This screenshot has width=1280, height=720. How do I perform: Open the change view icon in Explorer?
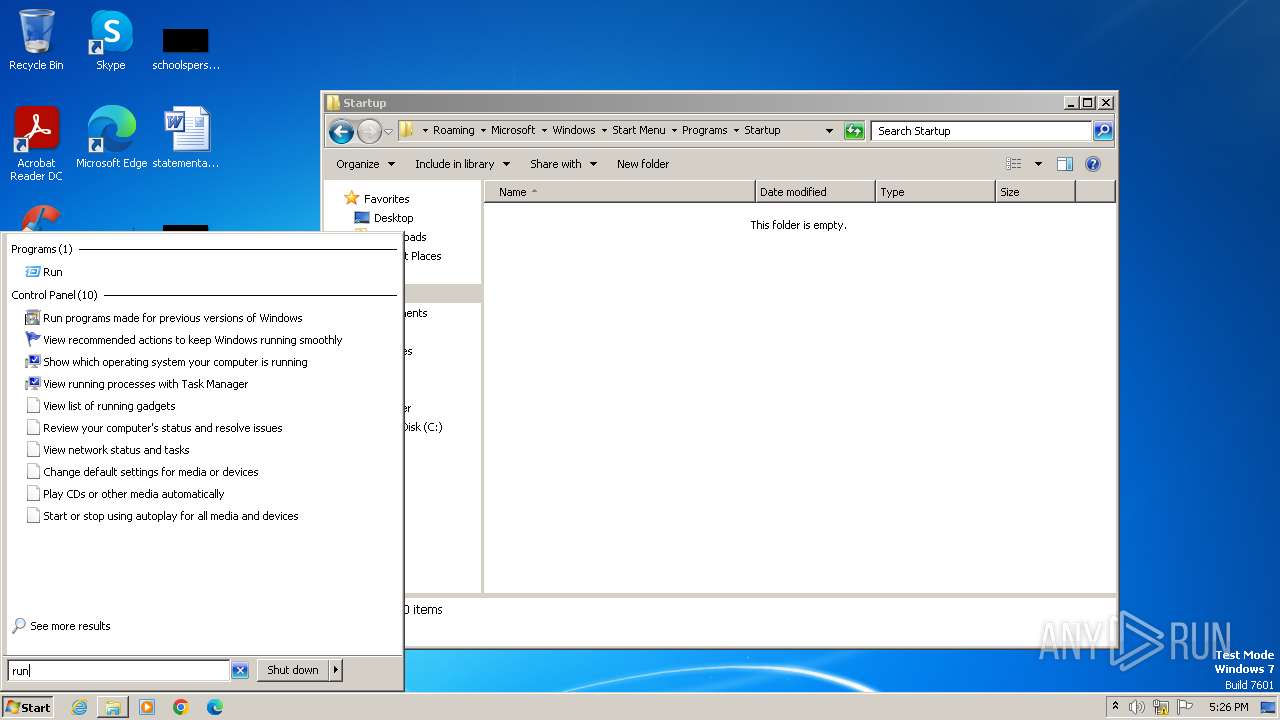1014,164
